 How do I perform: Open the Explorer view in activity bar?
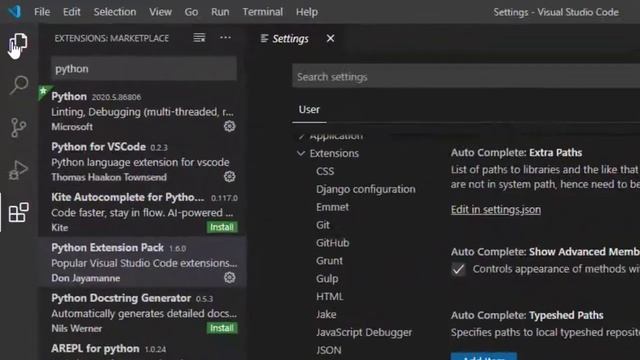coord(18,43)
